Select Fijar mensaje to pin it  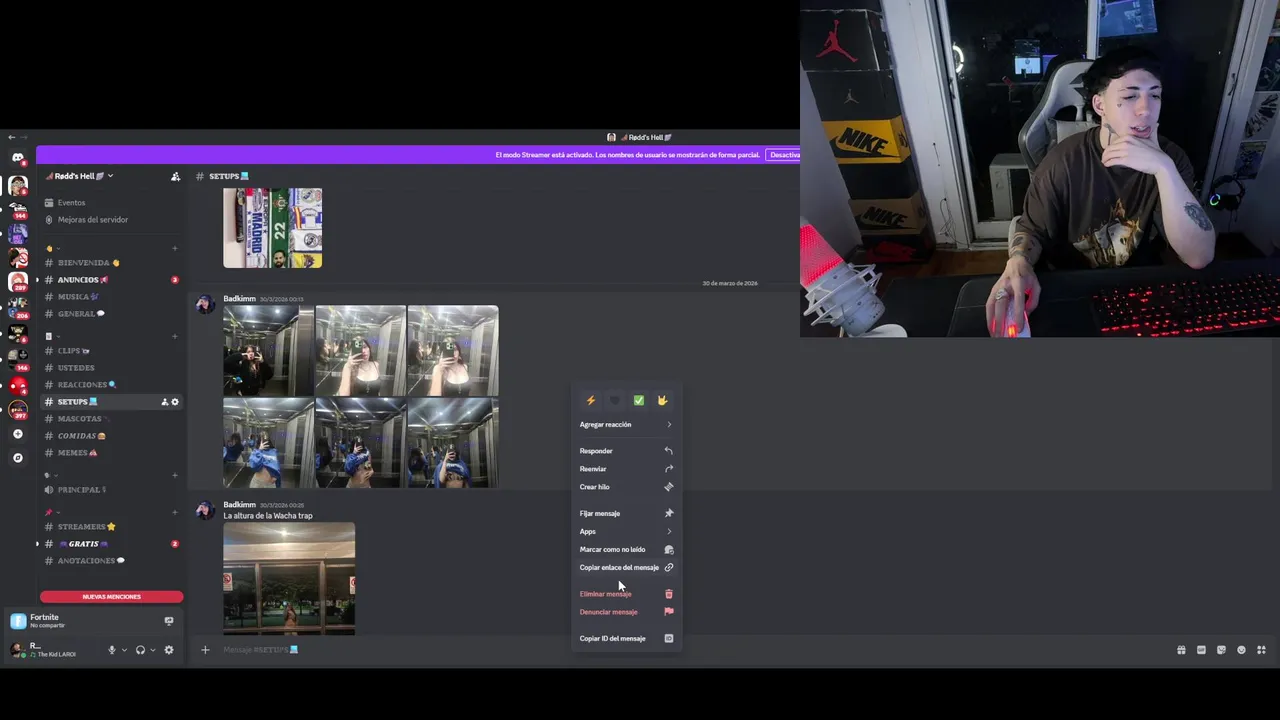(626, 513)
